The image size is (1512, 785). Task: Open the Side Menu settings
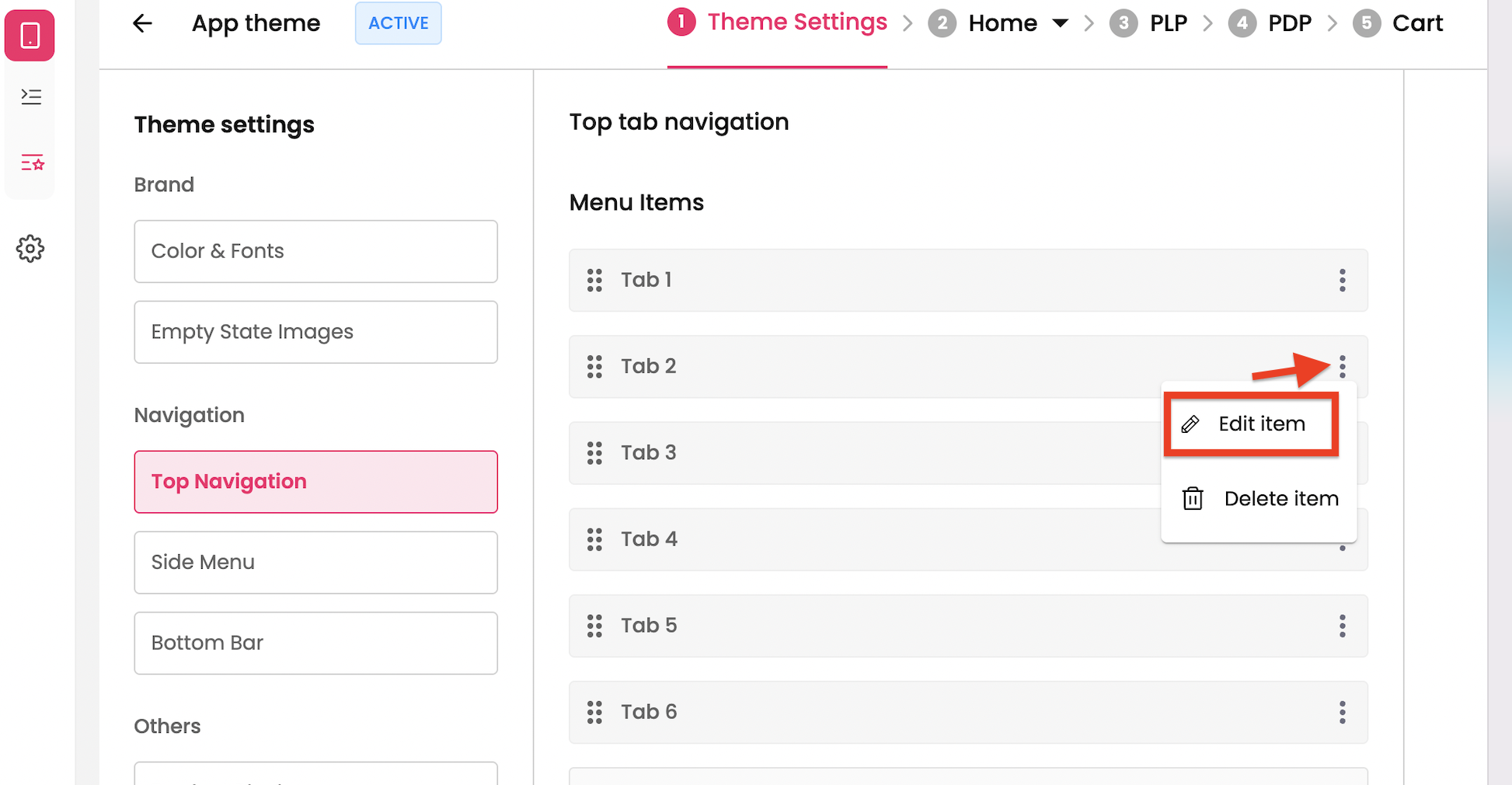coord(315,562)
